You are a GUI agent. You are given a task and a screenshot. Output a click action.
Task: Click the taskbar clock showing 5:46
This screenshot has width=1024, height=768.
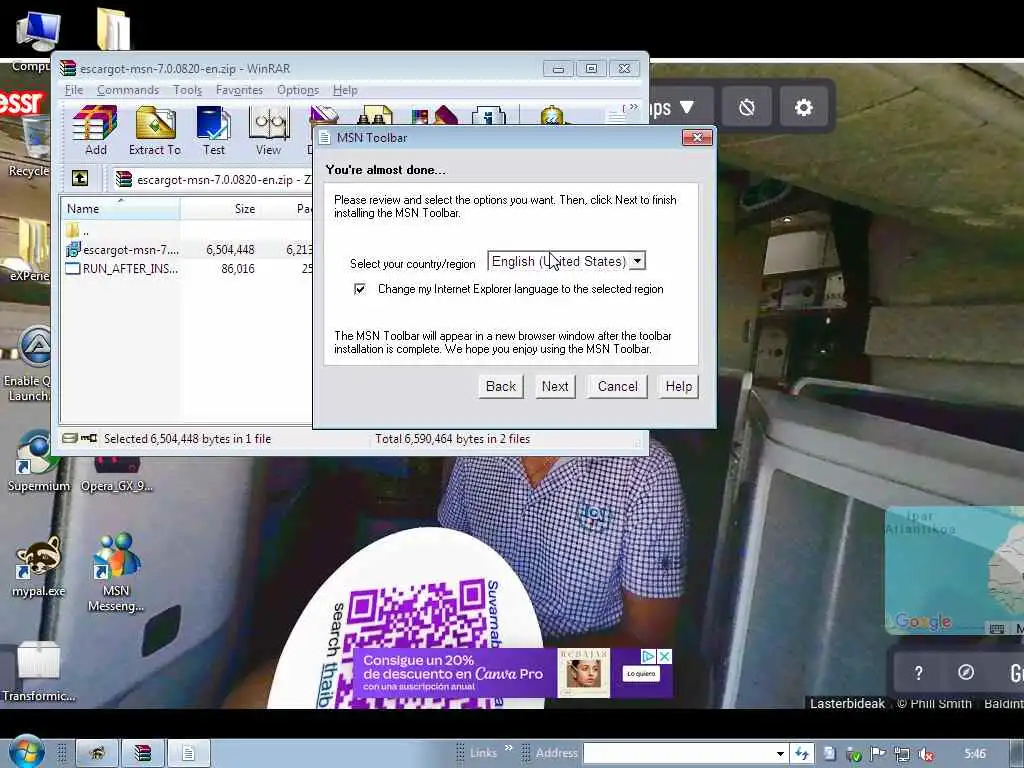coord(975,754)
